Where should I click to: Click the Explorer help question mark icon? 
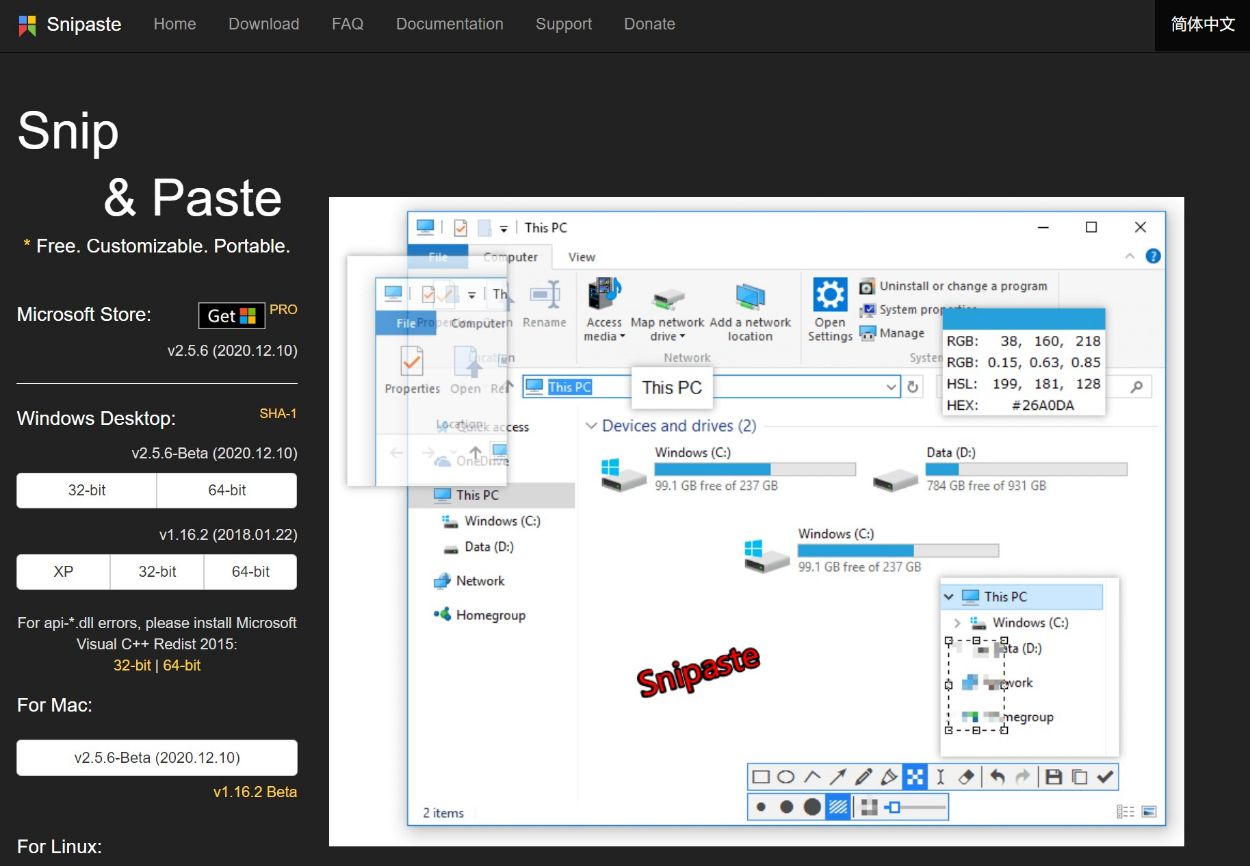1153,256
